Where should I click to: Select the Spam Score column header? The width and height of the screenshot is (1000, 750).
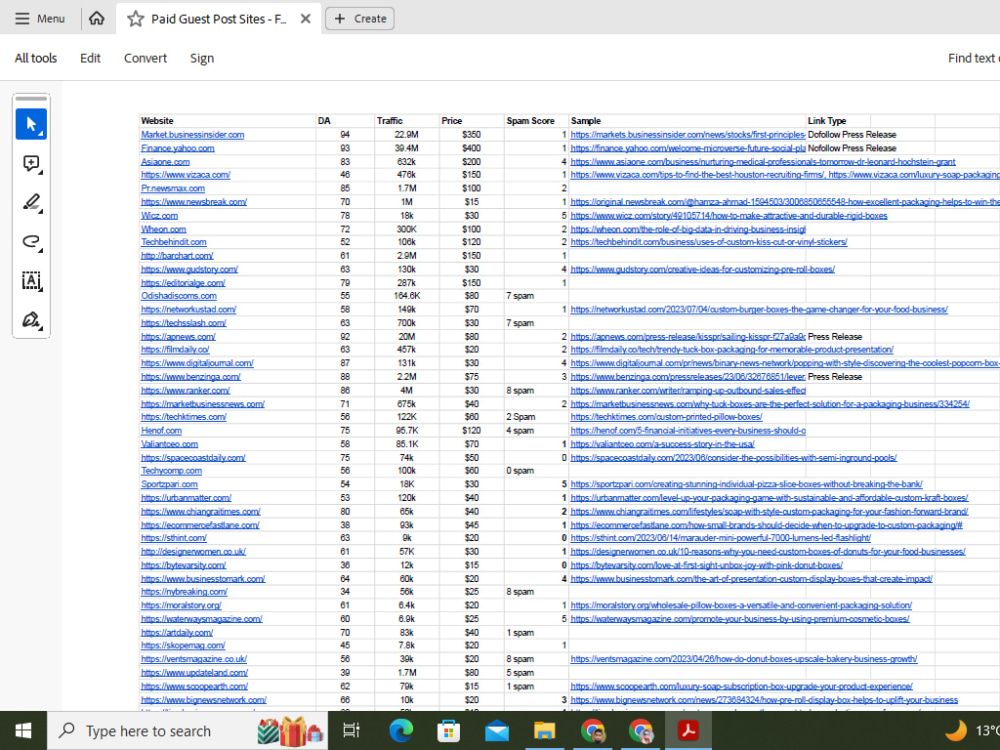click(x=531, y=121)
